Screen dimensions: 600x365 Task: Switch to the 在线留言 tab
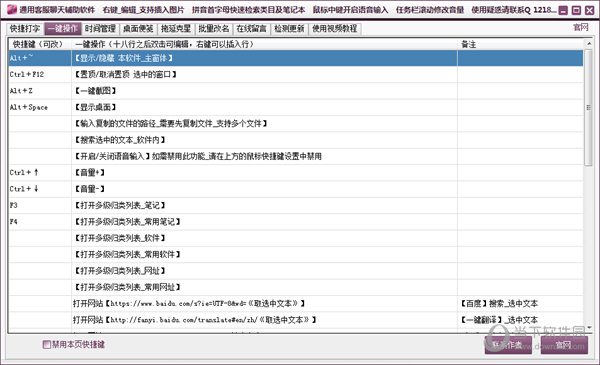pyautogui.click(x=251, y=29)
